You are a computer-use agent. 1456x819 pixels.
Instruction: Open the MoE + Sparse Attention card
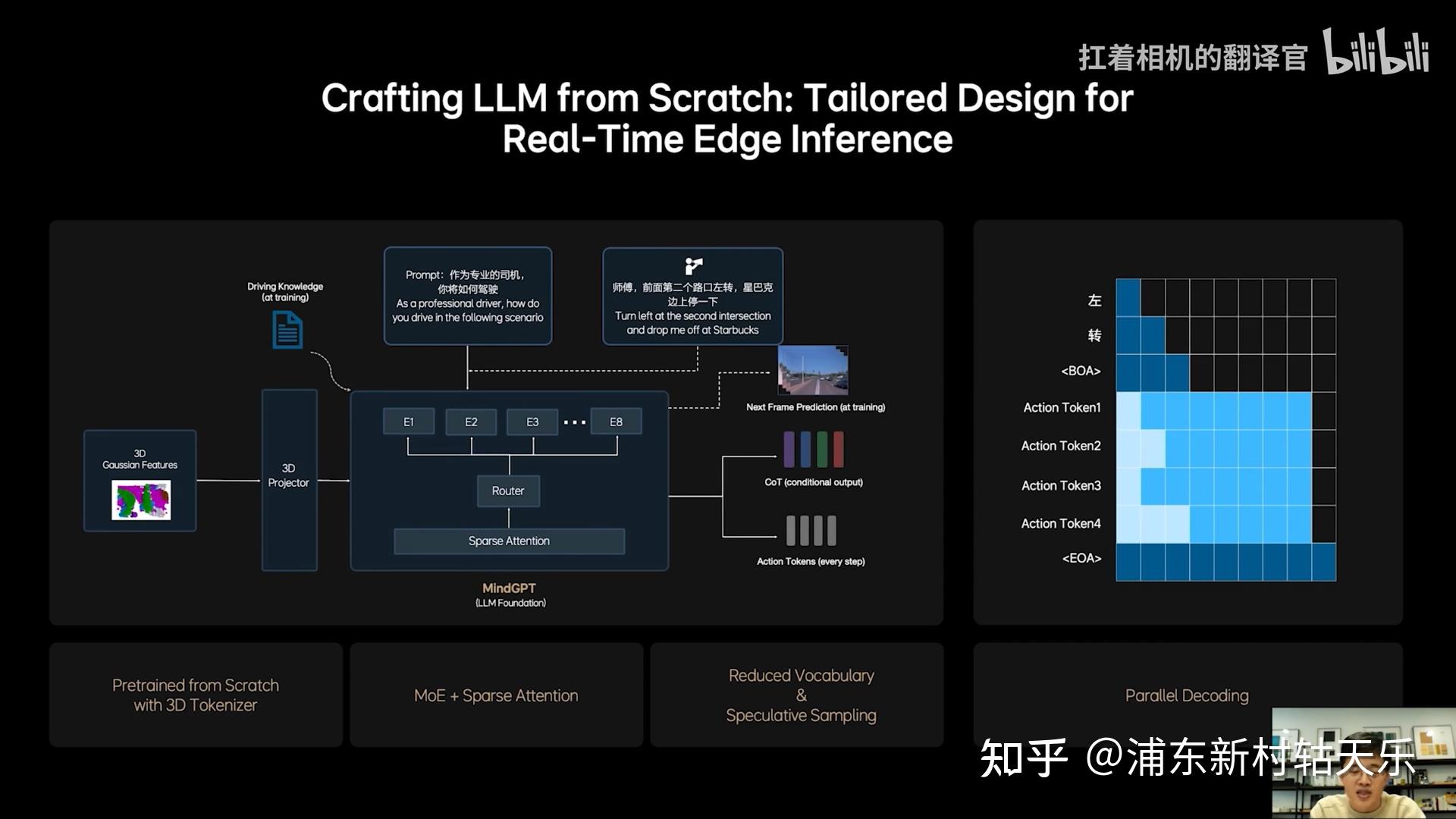pos(496,695)
